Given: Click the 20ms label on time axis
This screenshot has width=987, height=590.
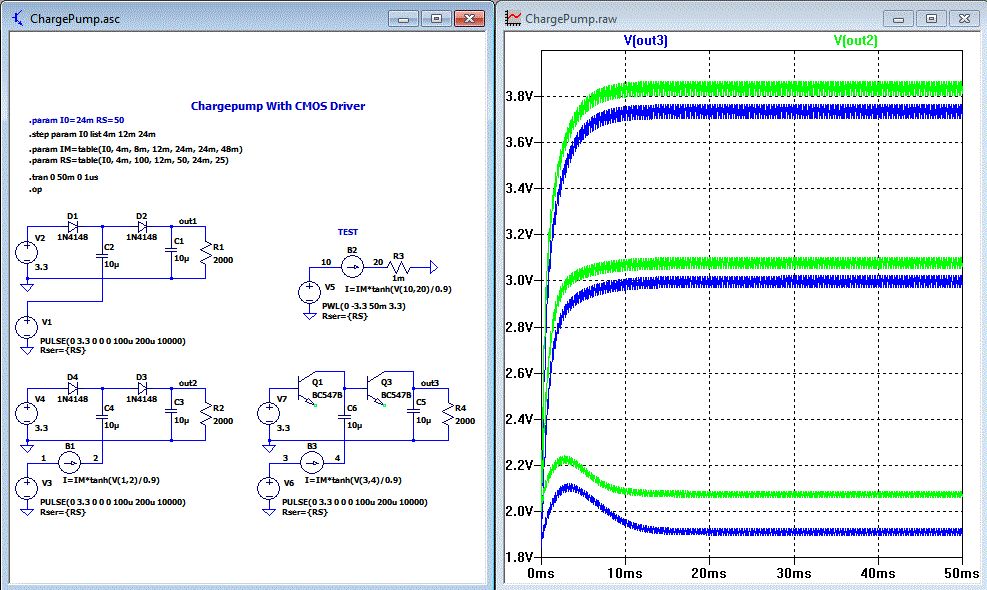Looking at the screenshot, I should point(709,575).
